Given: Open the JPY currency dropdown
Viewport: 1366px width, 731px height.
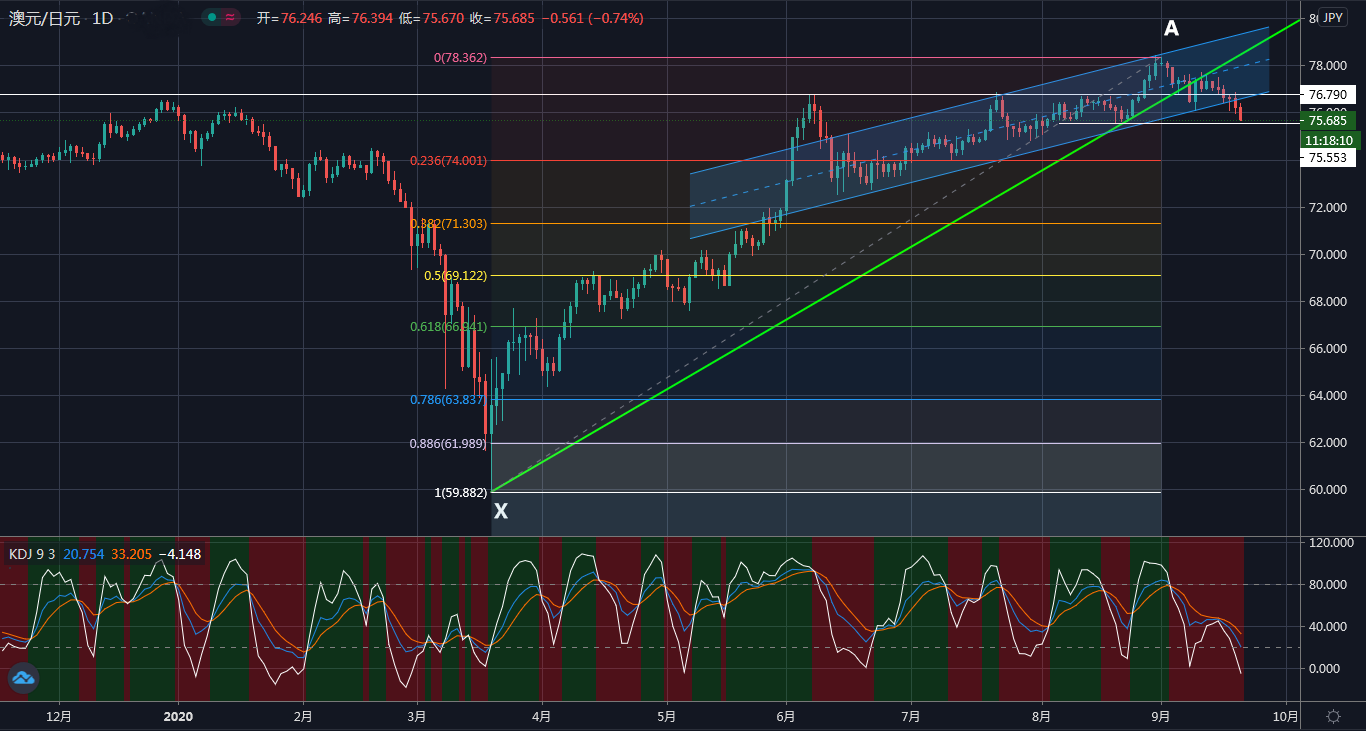Looking at the screenshot, I should pos(1332,18).
